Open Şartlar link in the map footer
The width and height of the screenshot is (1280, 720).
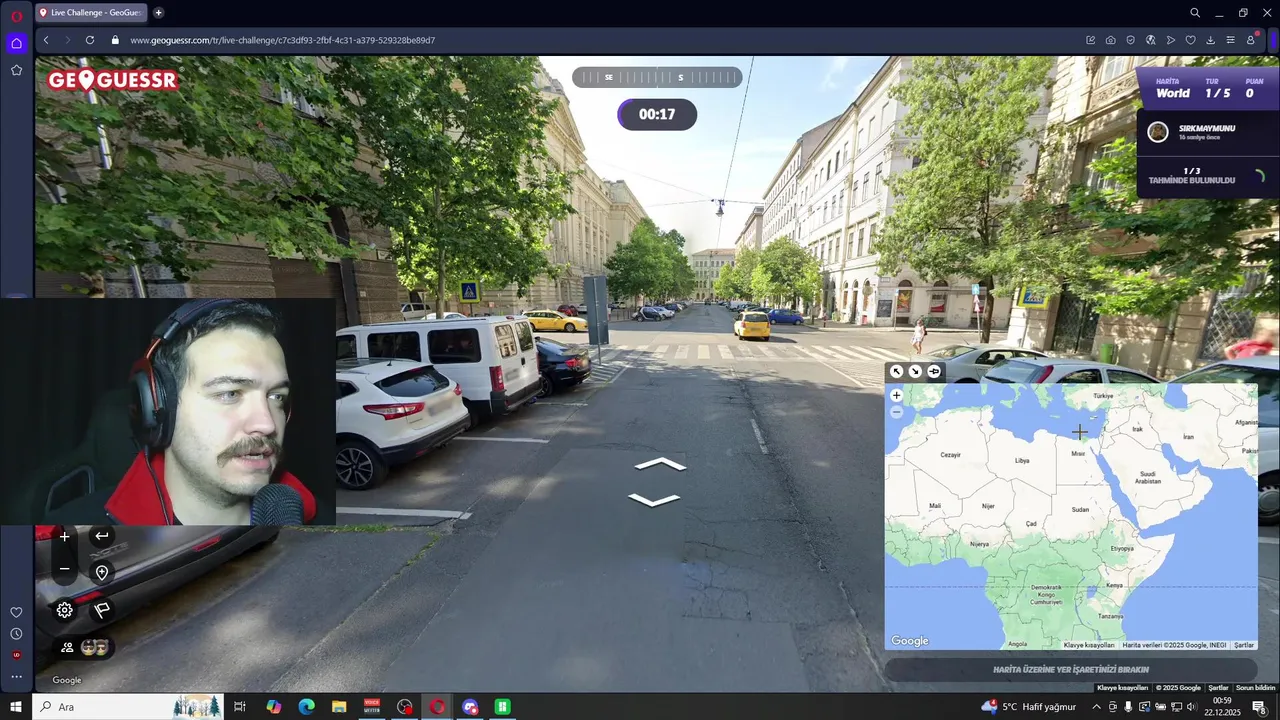point(1244,645)
